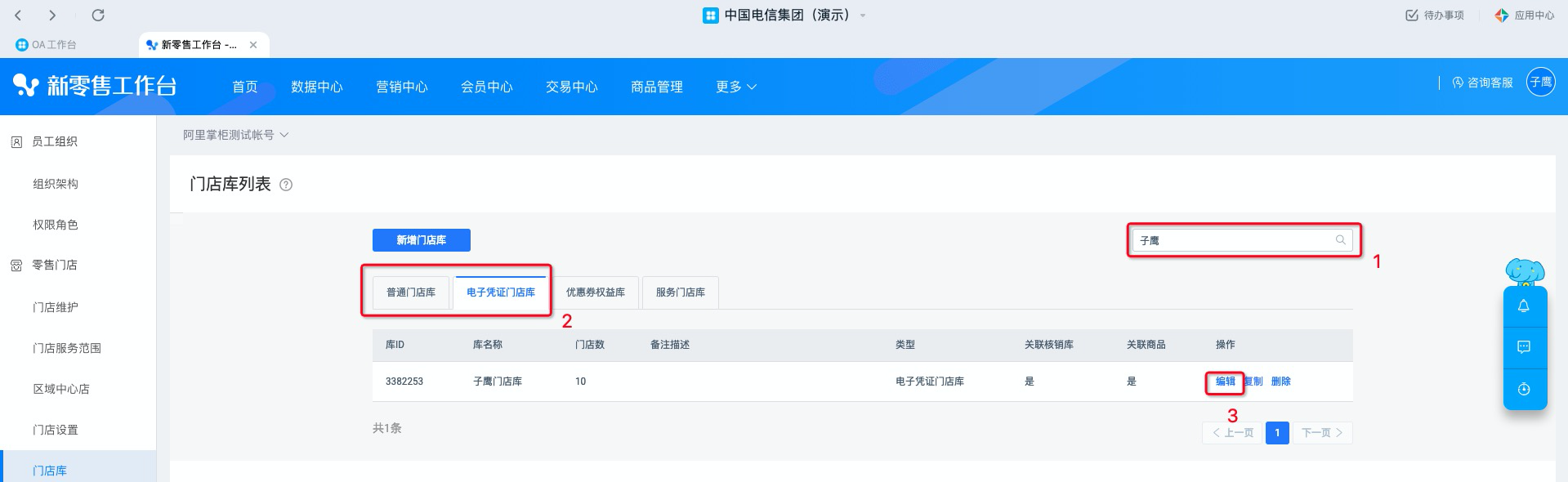Click 删除 link for 子鹰门店库
The height and width of the screenshot is (482, 1568).
1280,382
